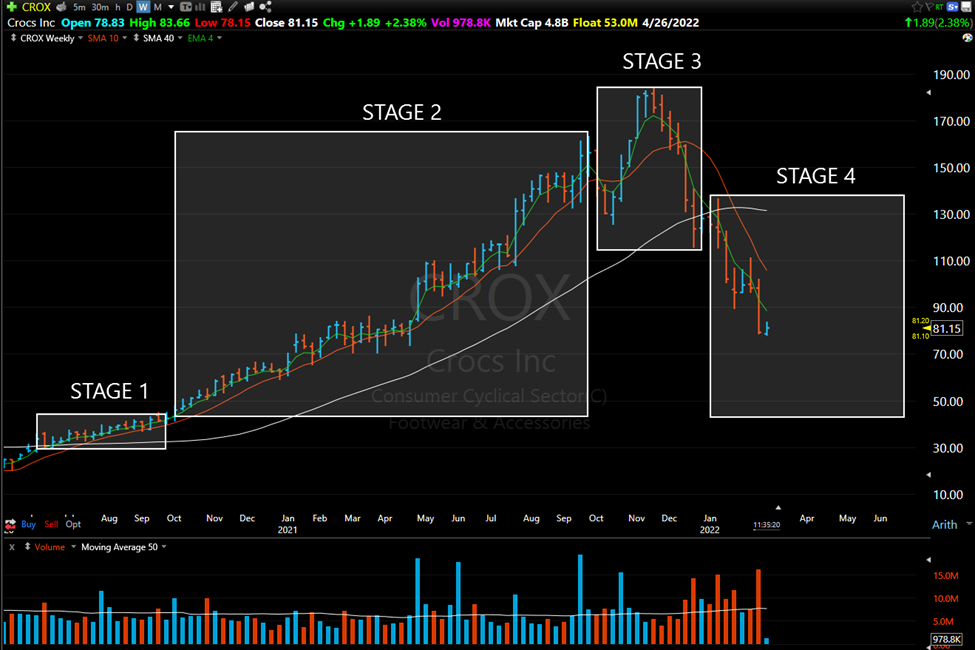Expand the SMA 10 dropdown arrow
This screenshot has width=975, height=650.
124,38
